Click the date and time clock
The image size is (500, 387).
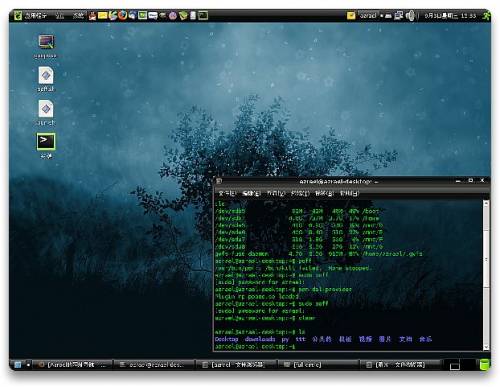coord(450,16)
